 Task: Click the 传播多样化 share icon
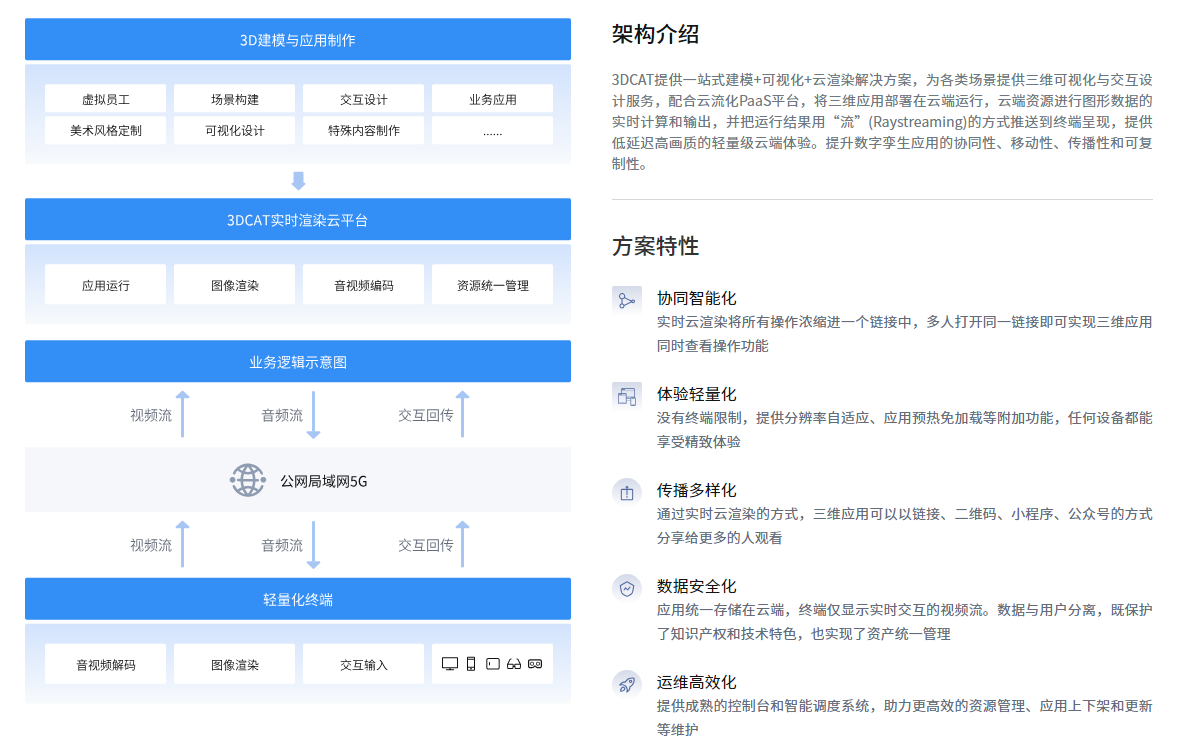(627, 491)
